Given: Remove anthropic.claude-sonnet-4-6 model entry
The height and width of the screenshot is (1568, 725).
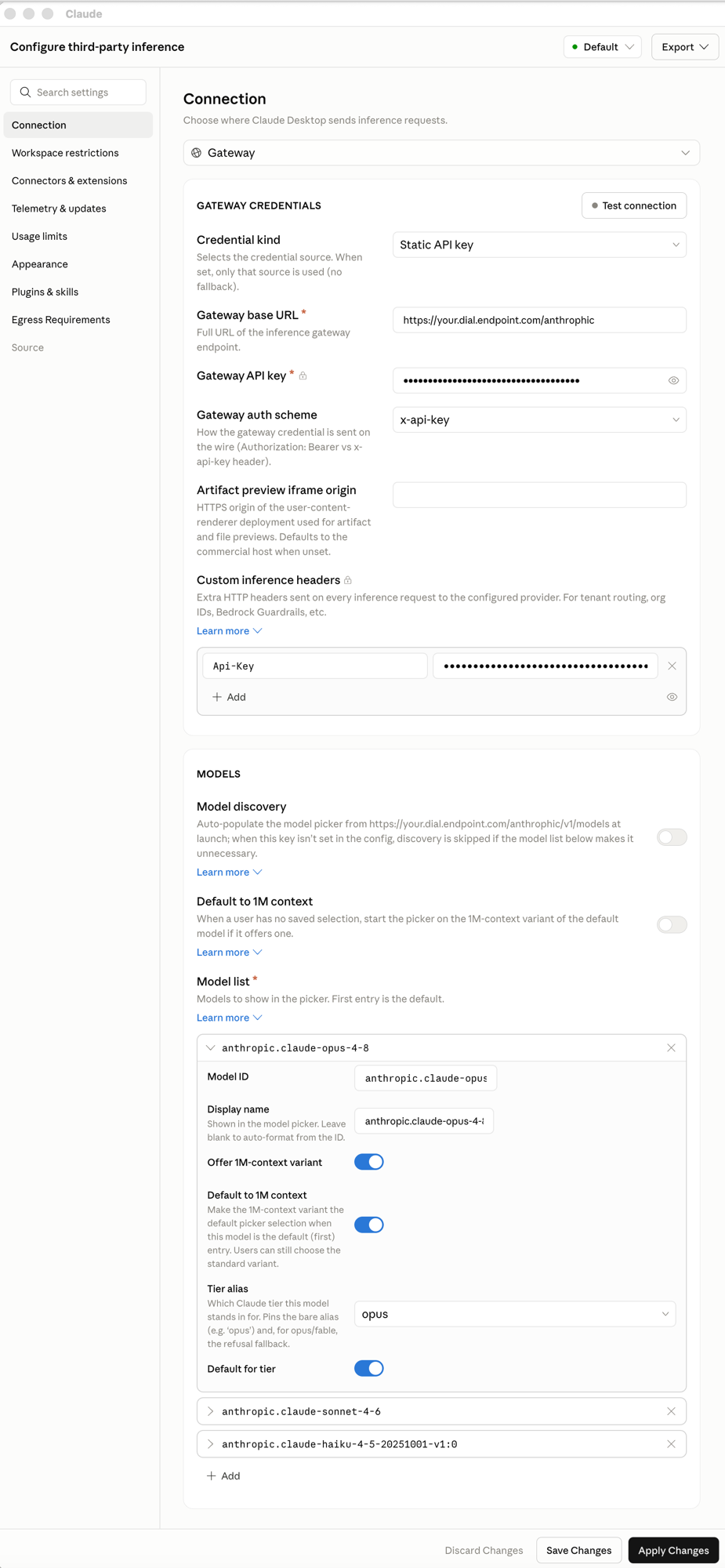Looking at the screenshot, I should (x=671, y=1411).
